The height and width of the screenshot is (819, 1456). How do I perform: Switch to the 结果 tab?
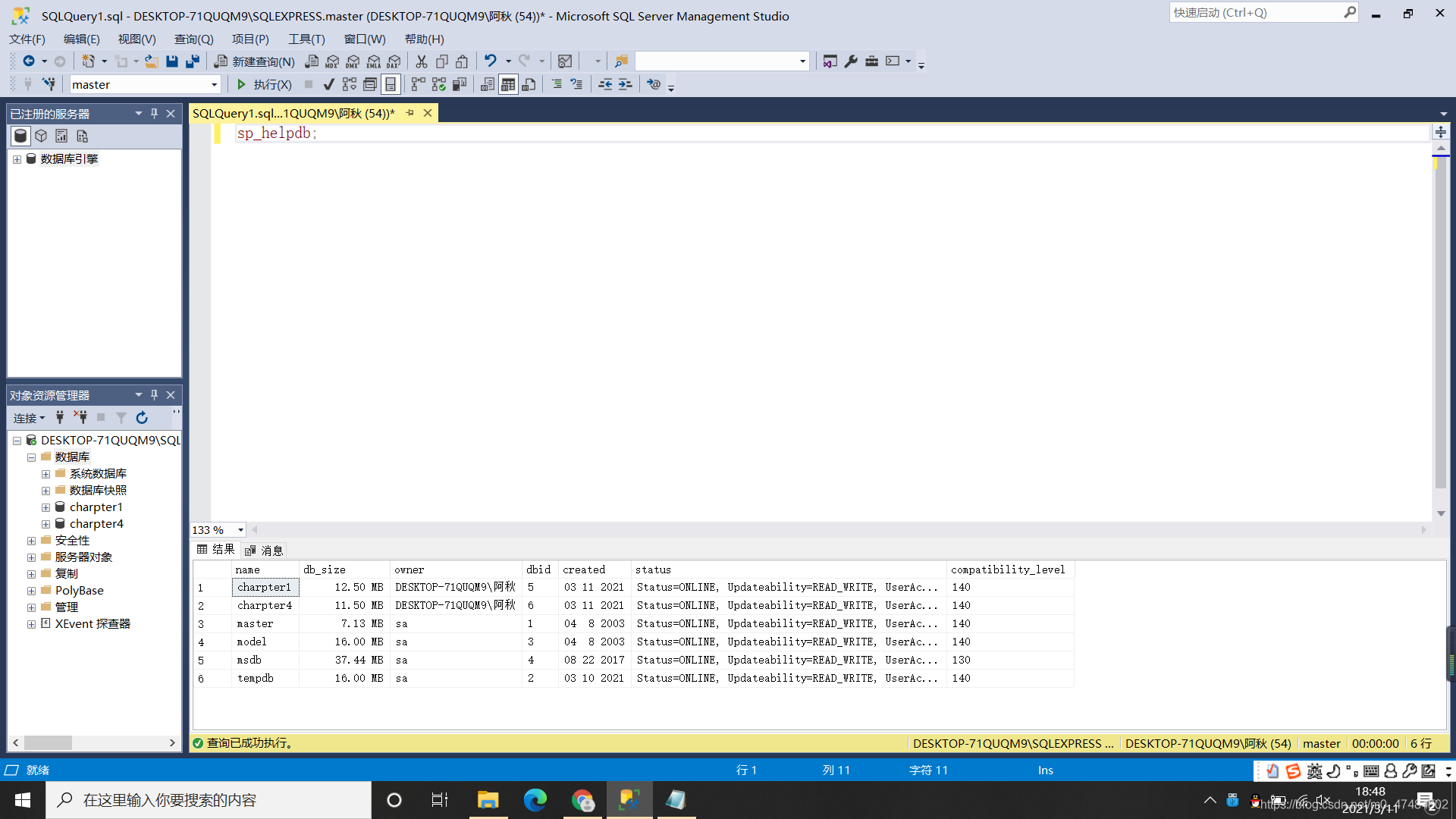pyautogui.click(x=216, y=550)
